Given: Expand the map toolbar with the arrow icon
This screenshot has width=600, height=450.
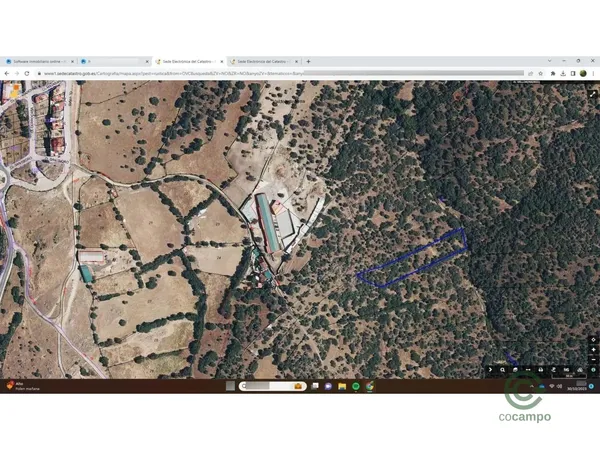Looking at the screenshot, I should (x=490, y=370).
